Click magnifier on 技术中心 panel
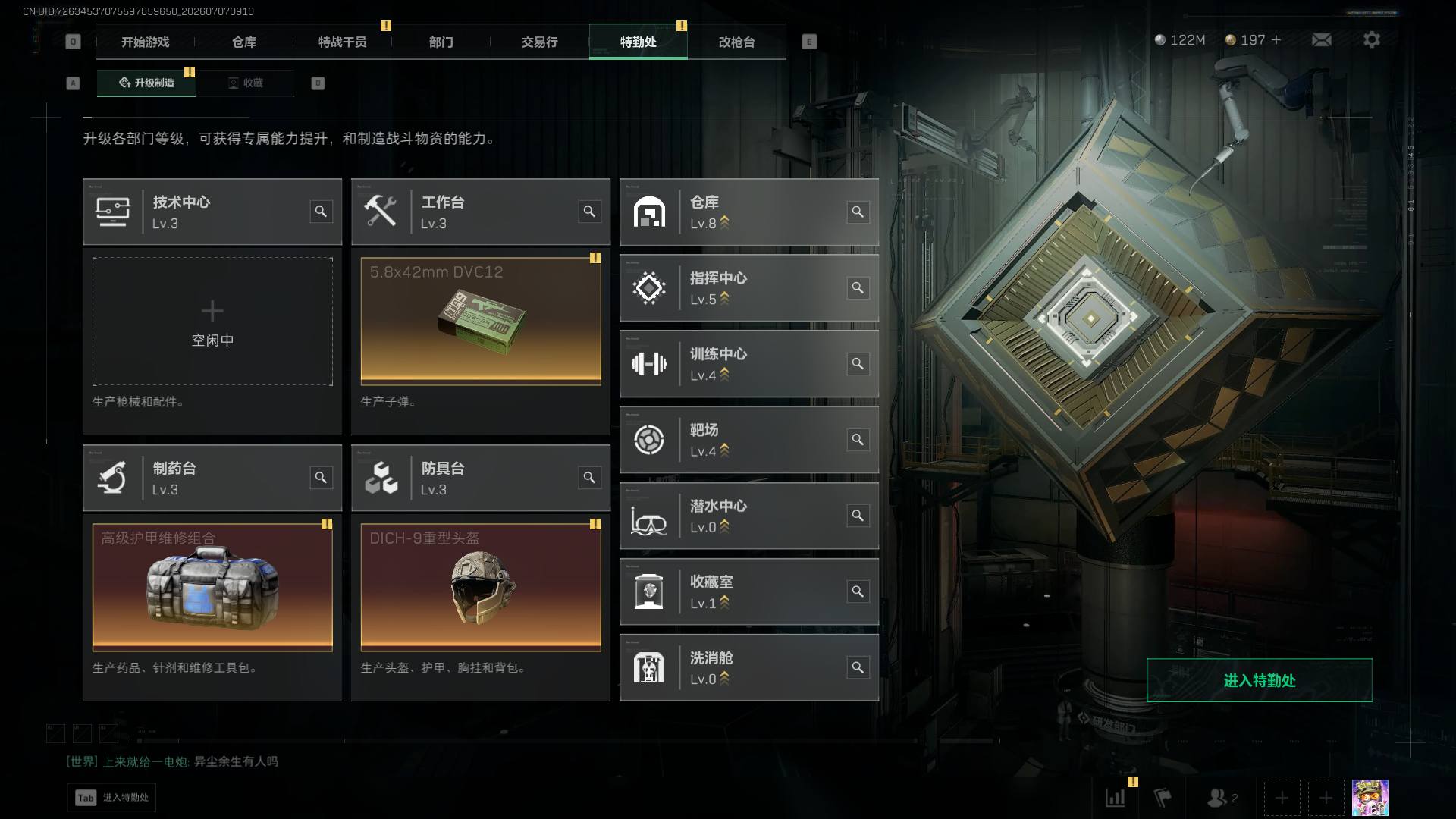This screenshot has height=819, width=1456. (321, 212)
